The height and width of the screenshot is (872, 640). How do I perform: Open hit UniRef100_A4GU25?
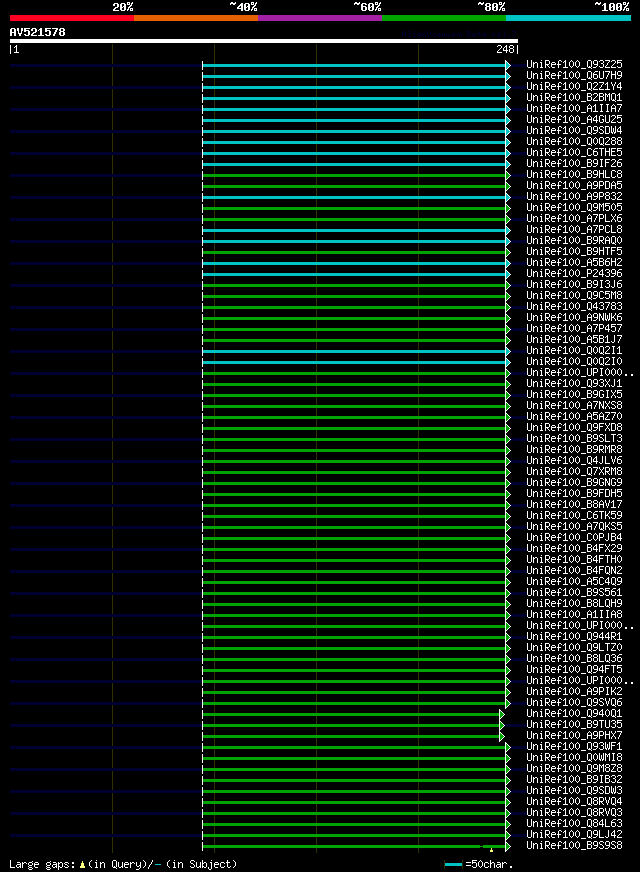[574, 120]
